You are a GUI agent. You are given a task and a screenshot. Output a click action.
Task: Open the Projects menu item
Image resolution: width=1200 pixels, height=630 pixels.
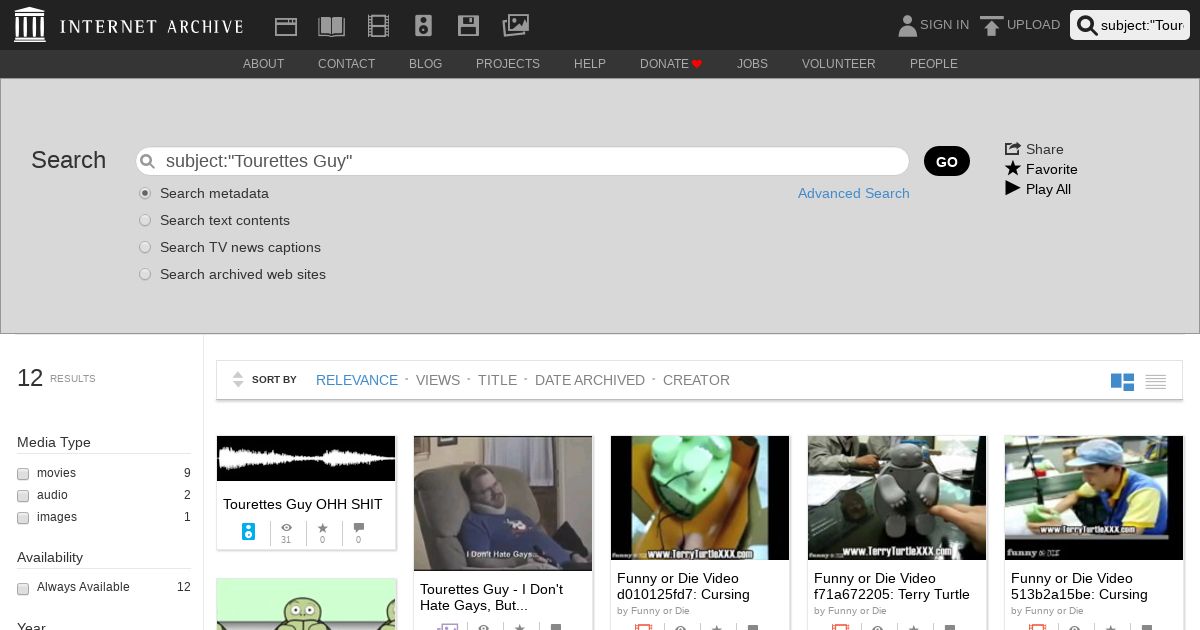507,63
